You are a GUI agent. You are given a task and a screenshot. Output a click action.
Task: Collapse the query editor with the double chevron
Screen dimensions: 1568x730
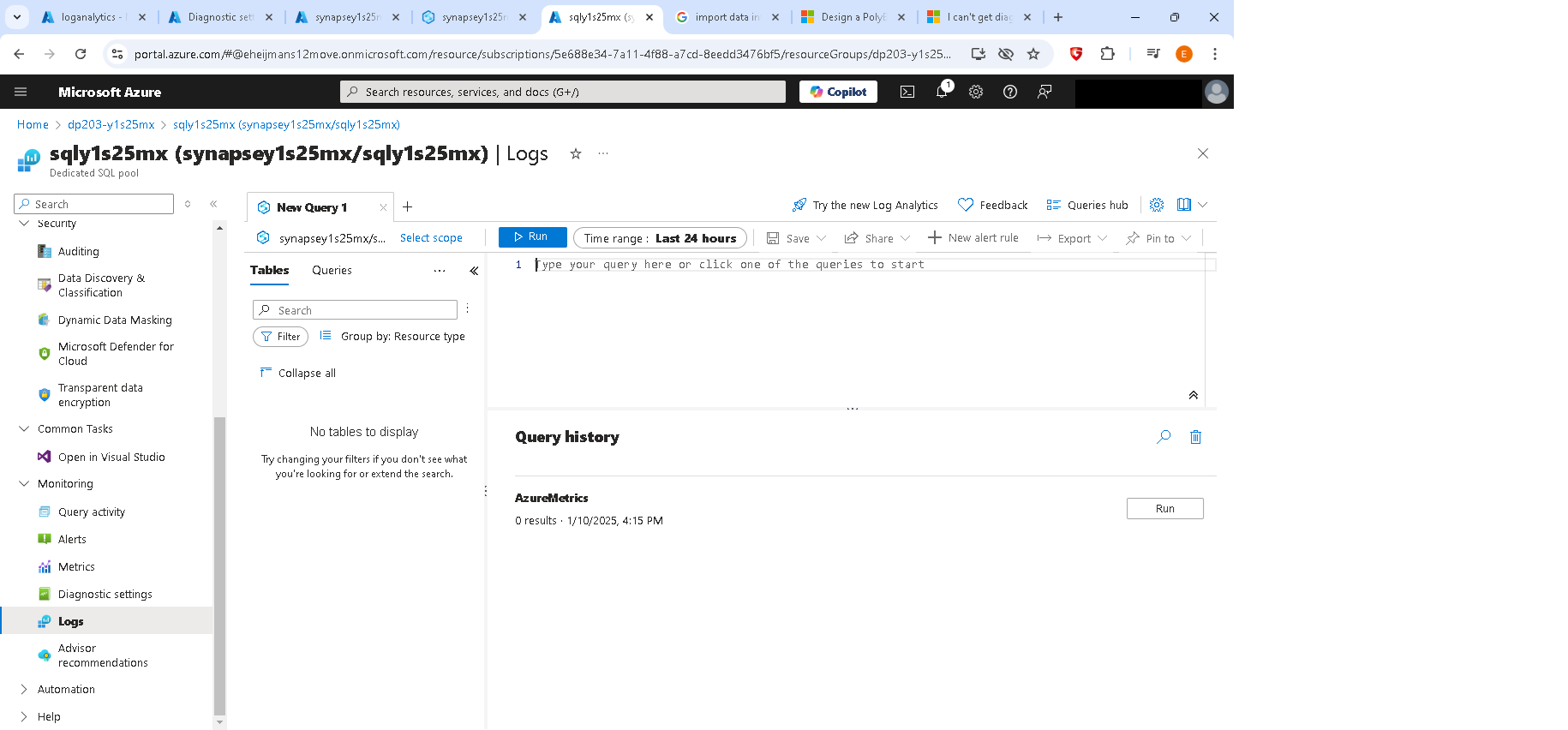[x=1193, y=395]
